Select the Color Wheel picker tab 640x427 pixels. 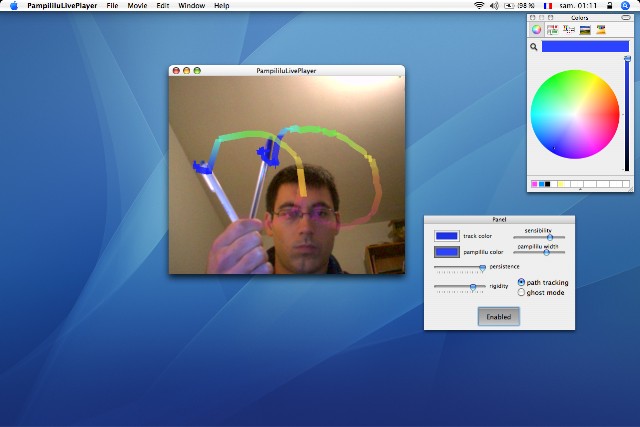coord(536,30)
